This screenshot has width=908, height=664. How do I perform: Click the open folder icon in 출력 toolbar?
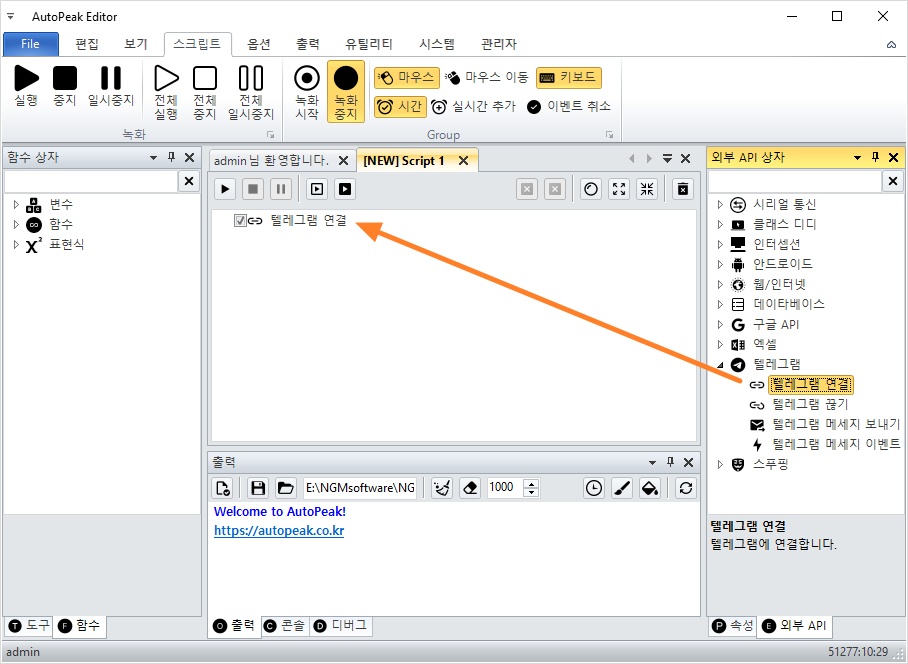[x=285, y=488]
